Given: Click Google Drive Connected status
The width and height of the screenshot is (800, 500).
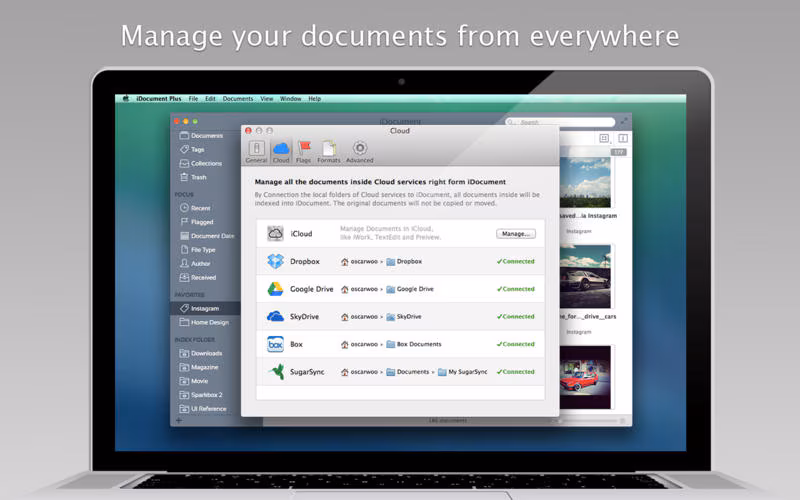Looking at the screenshot, I should (x=516, y=289).
